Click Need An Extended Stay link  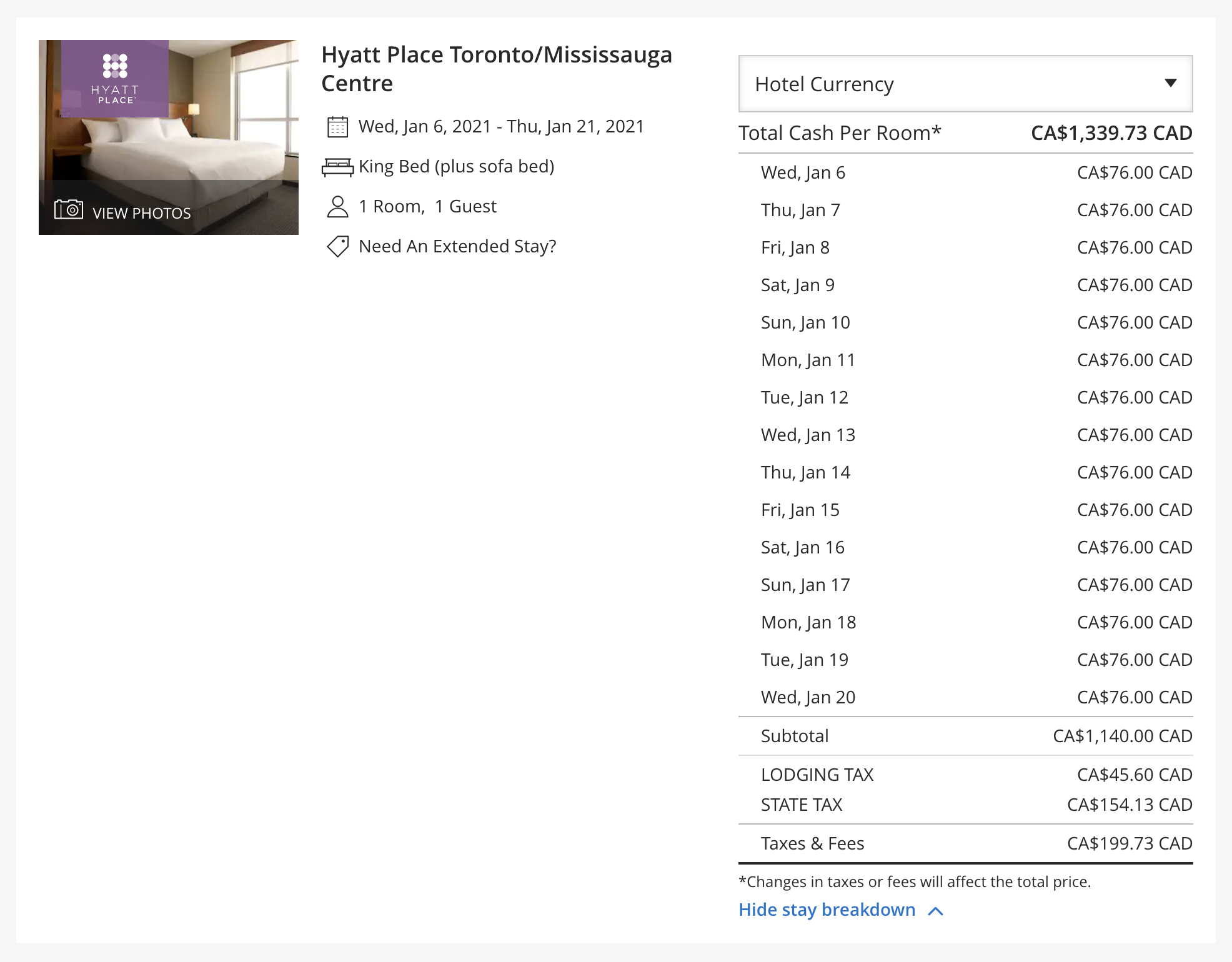pyautogui.click(x=457, y=247)
